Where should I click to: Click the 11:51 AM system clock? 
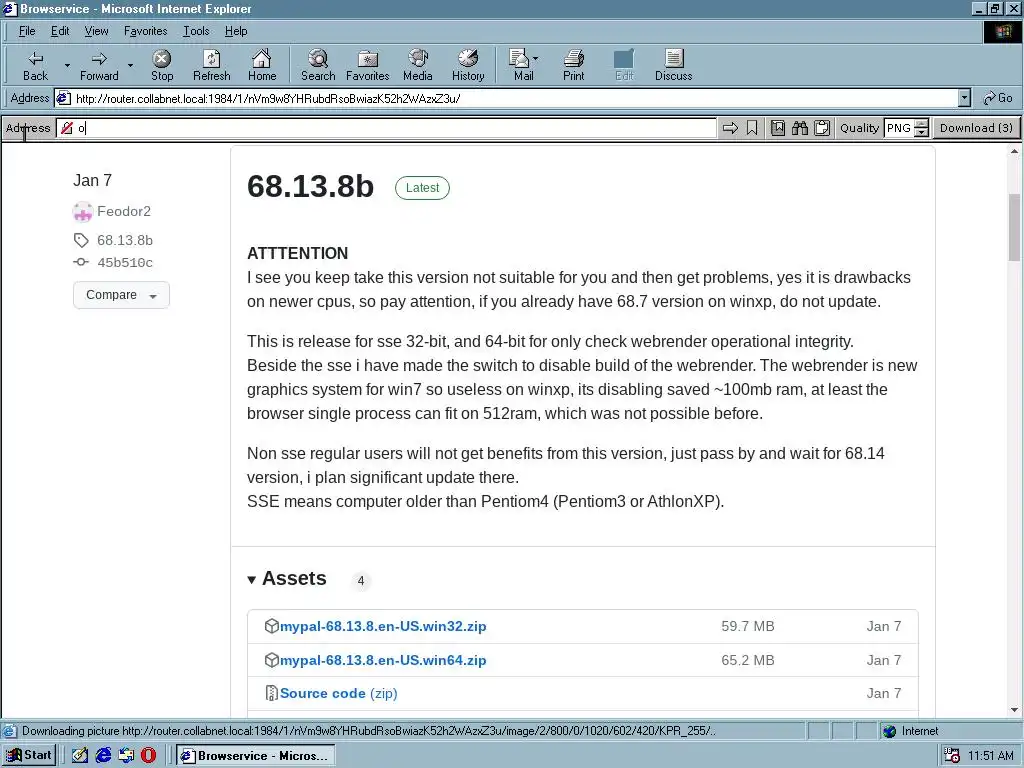pyautogui.click(x=991, y=756)
